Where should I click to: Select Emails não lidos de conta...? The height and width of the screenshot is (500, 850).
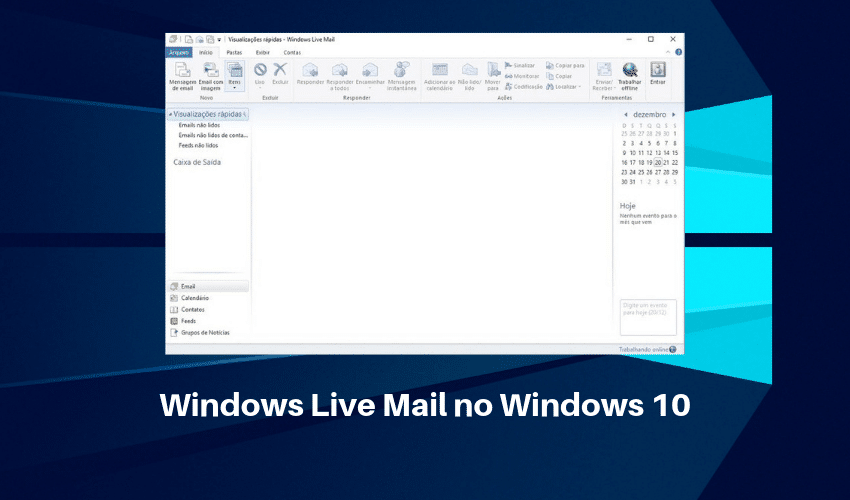coord(213,136)
